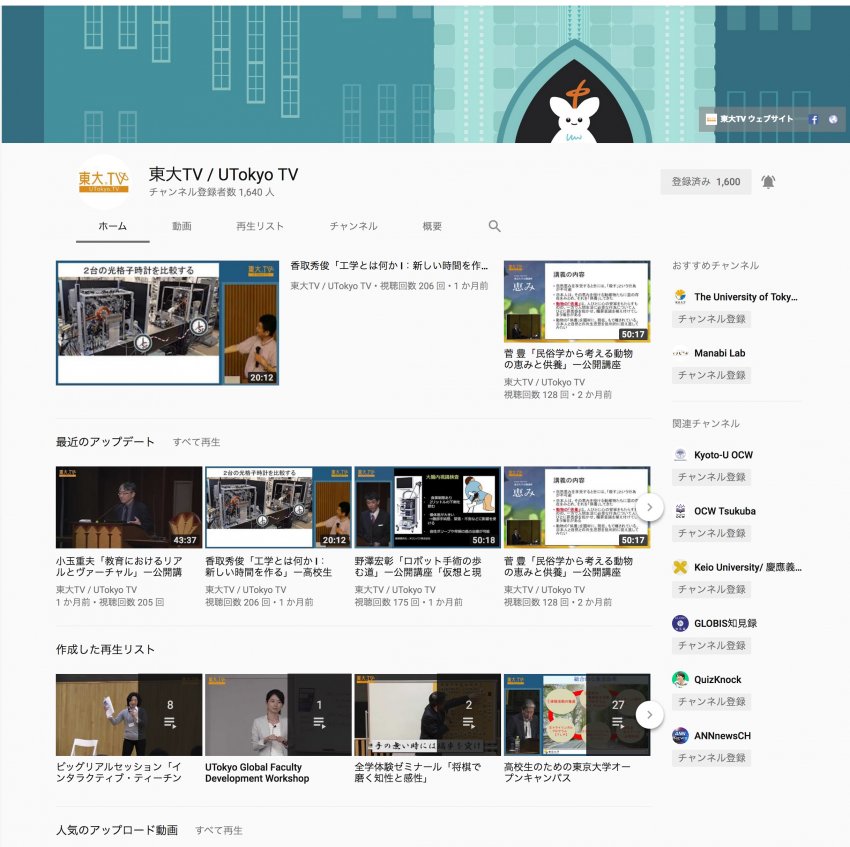Play the featured 20:12 optical lattice clock video
850x847 pixels.
168,323
